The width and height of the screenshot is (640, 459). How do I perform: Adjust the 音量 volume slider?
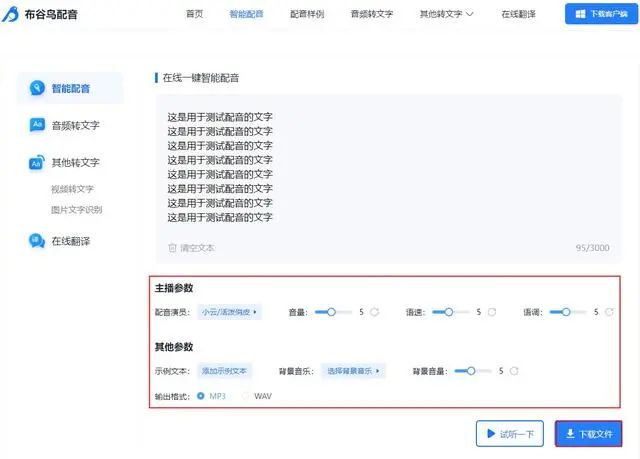[x=333, y=312]
